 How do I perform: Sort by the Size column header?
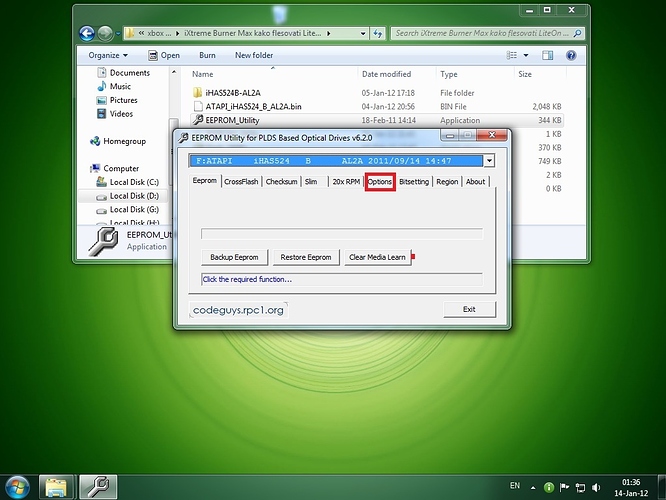coord(525,74)
